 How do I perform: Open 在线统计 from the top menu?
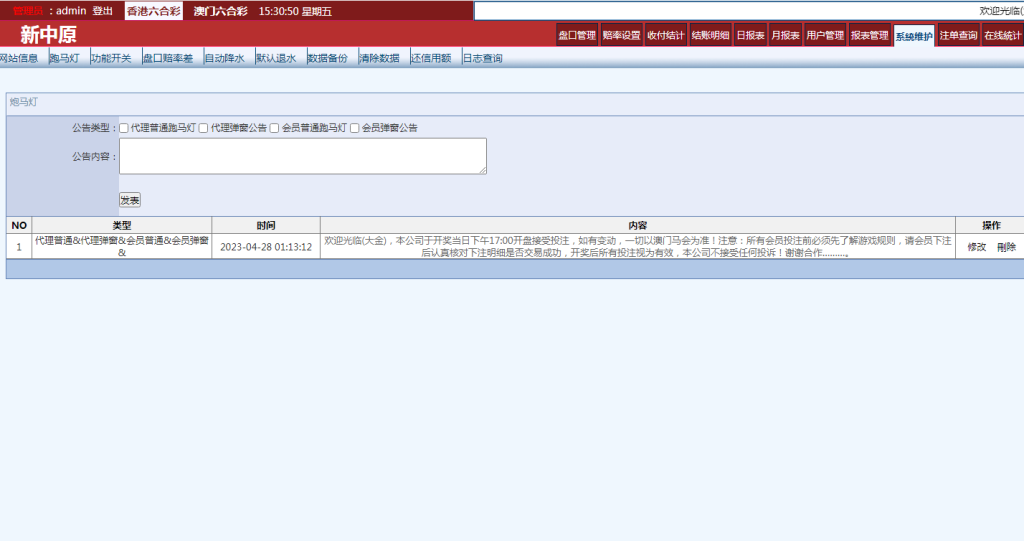pos(1002,36)
